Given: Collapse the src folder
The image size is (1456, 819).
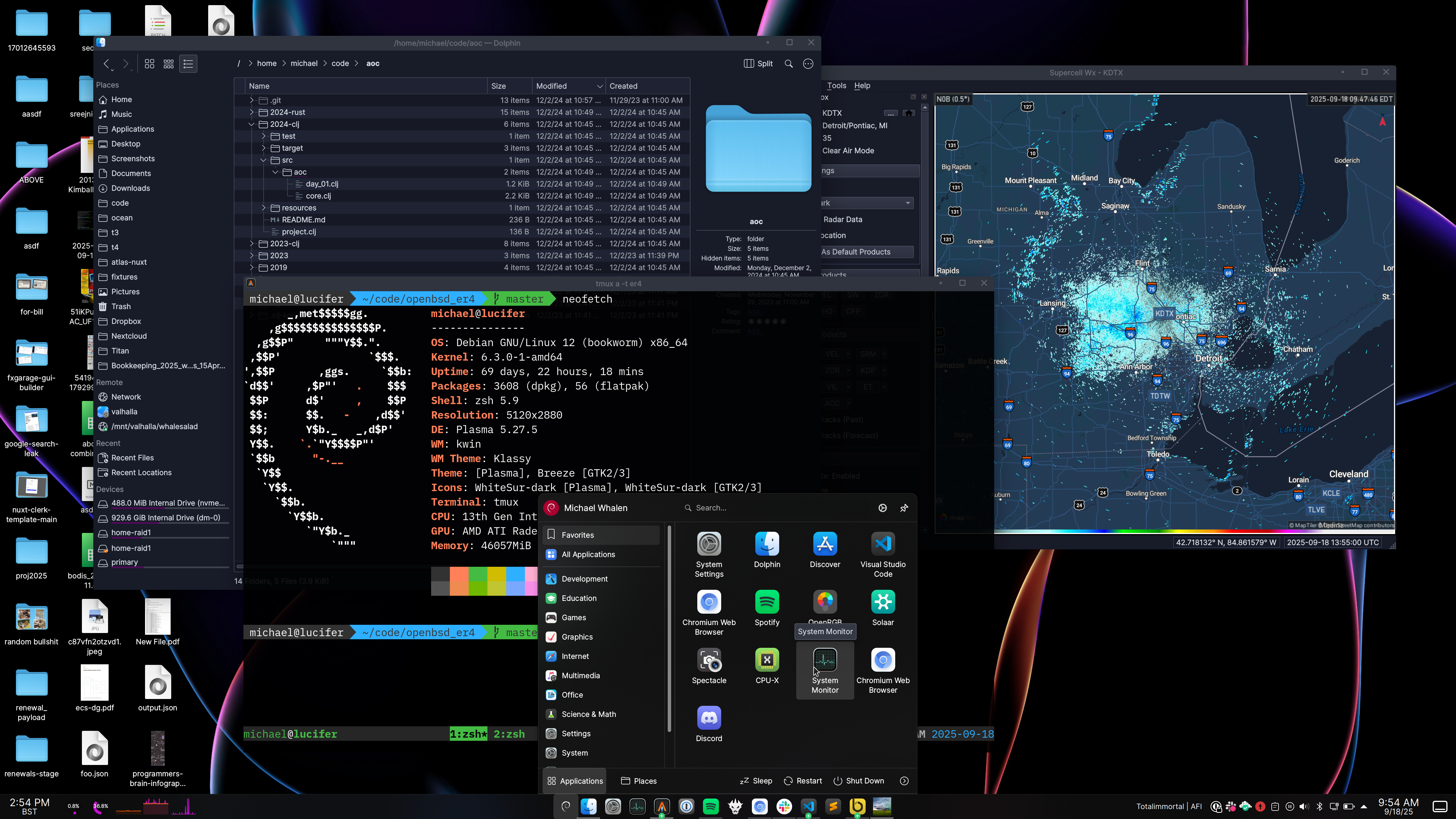Looking at the screenshot, I should (x=263, y=160).
